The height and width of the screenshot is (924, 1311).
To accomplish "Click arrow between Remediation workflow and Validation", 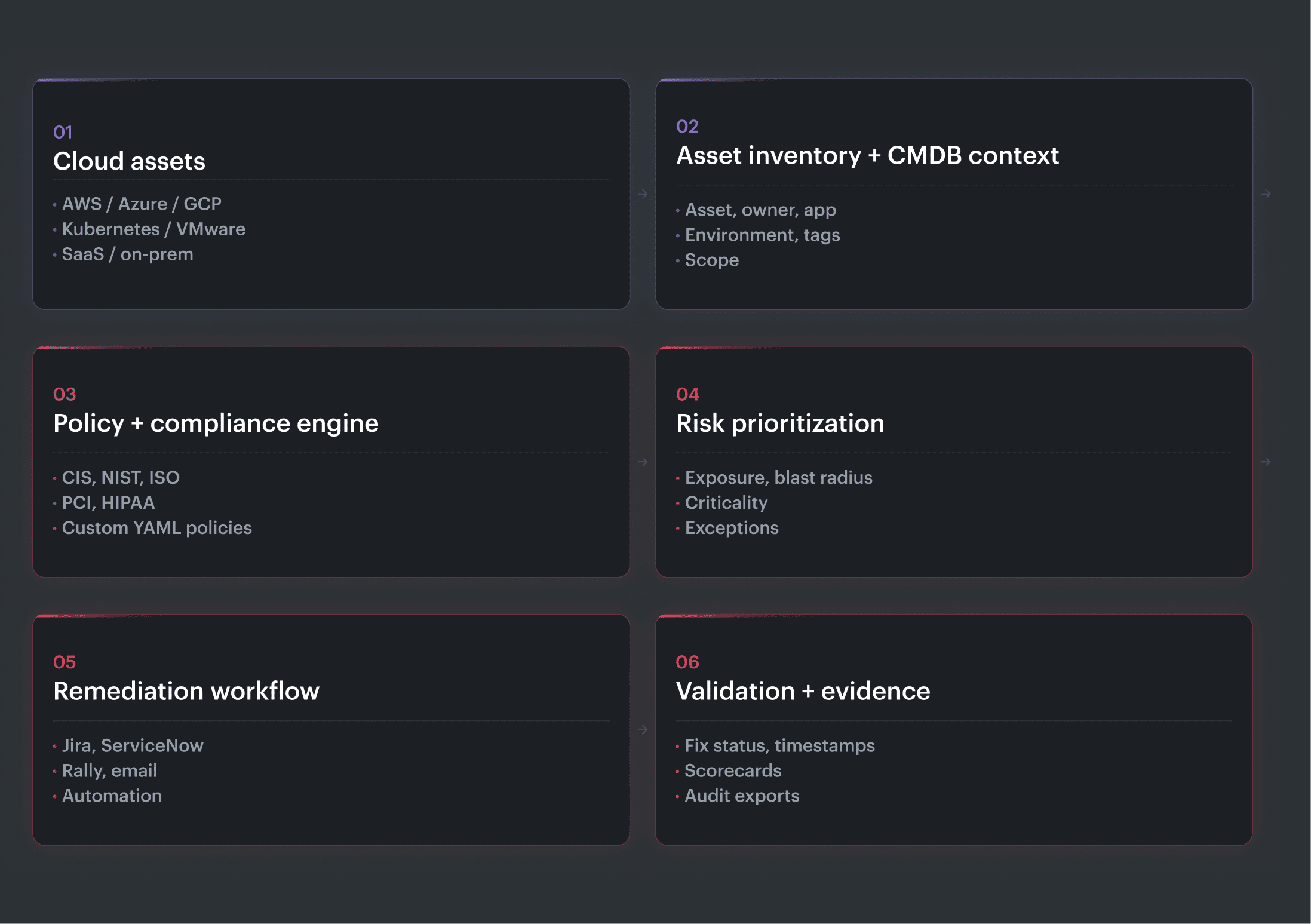I will pyautogui.click(x=643, y=730).
